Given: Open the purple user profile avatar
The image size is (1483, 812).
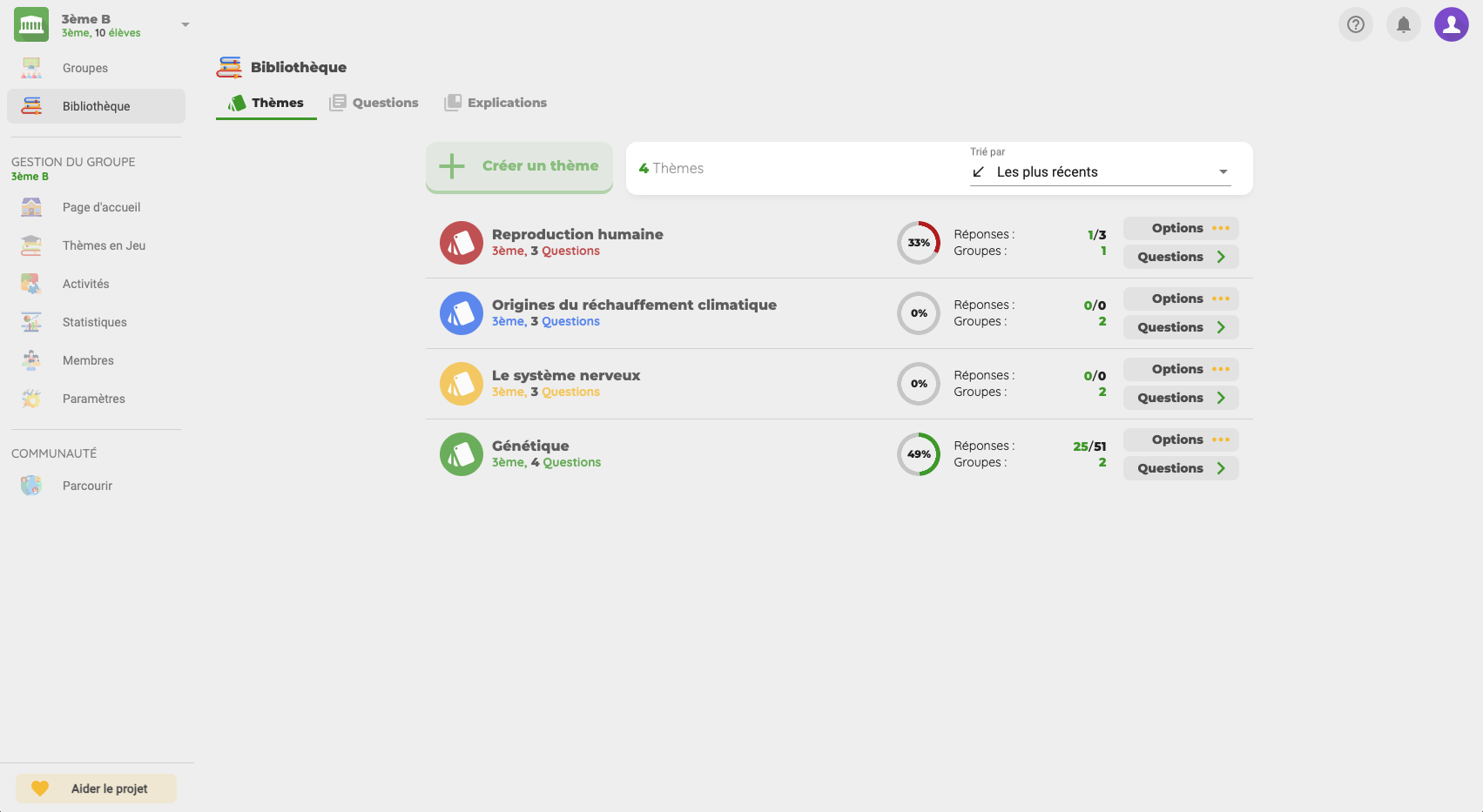Looking at the screenshot, I should pos(1451,24).
